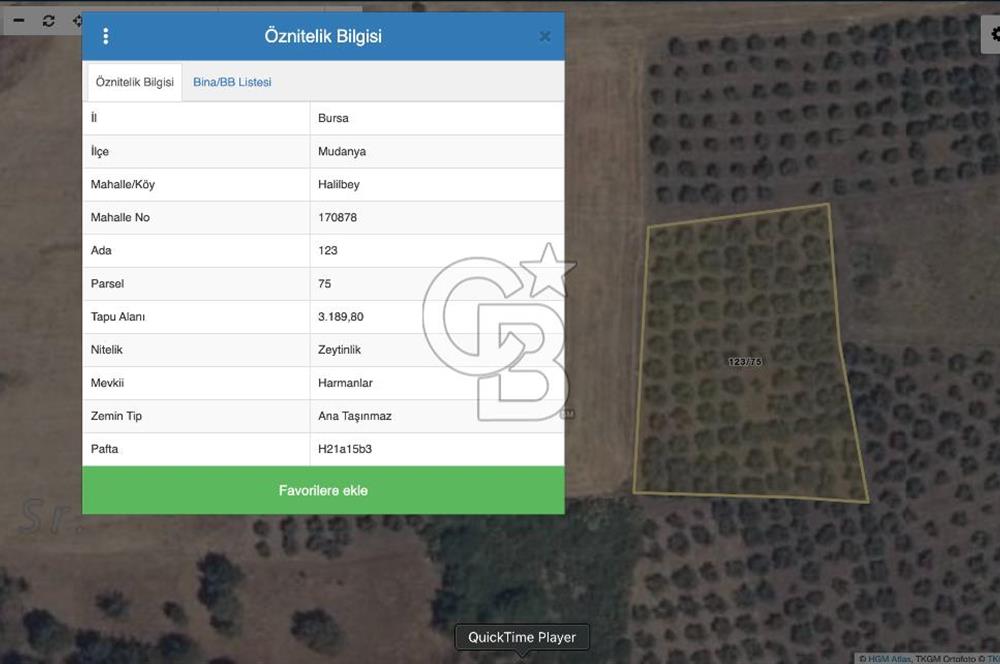The width and height of the screenshot is (1000, 664).
Task: Open the HGM Atlas attribution link
Action: click(888, 658)
